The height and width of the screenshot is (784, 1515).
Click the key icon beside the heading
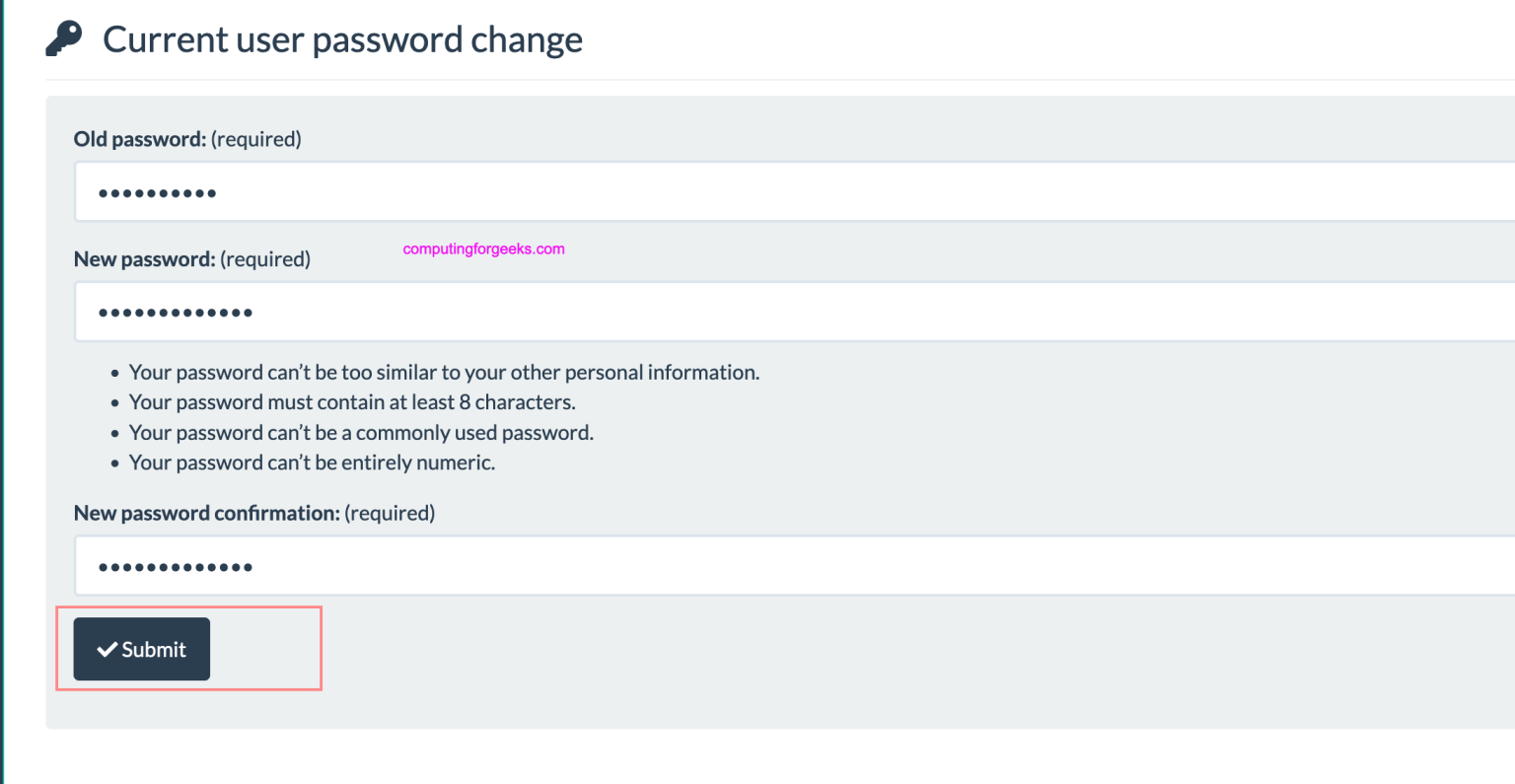click(64, 39)
